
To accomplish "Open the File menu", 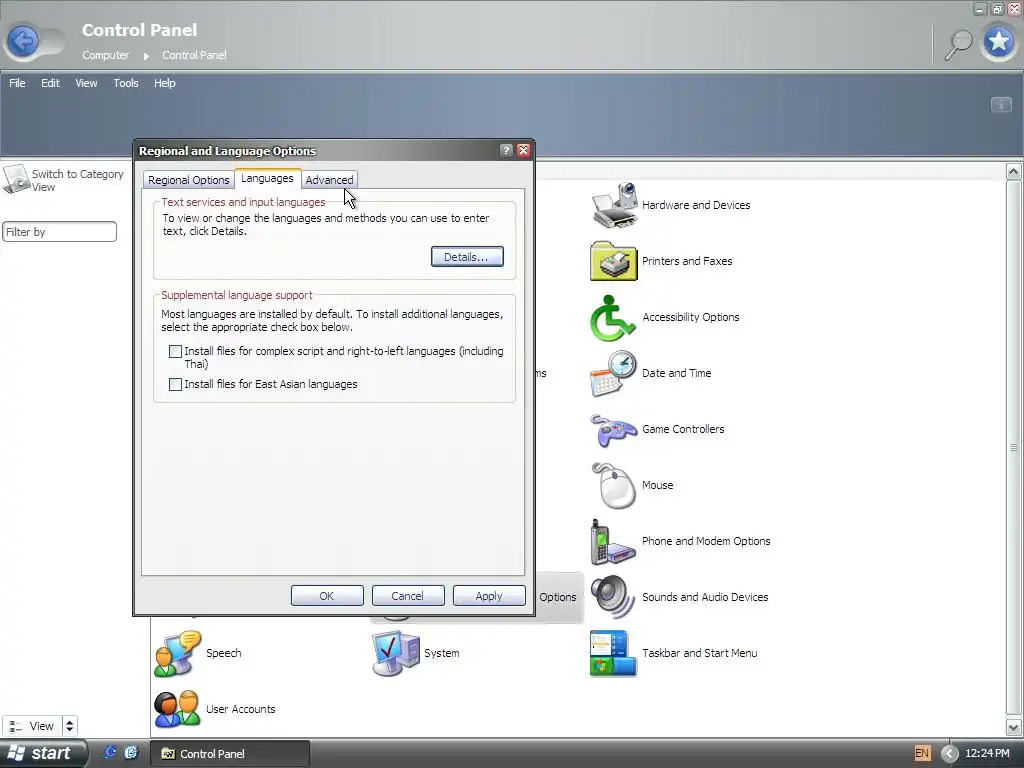I will click(17, 83).
